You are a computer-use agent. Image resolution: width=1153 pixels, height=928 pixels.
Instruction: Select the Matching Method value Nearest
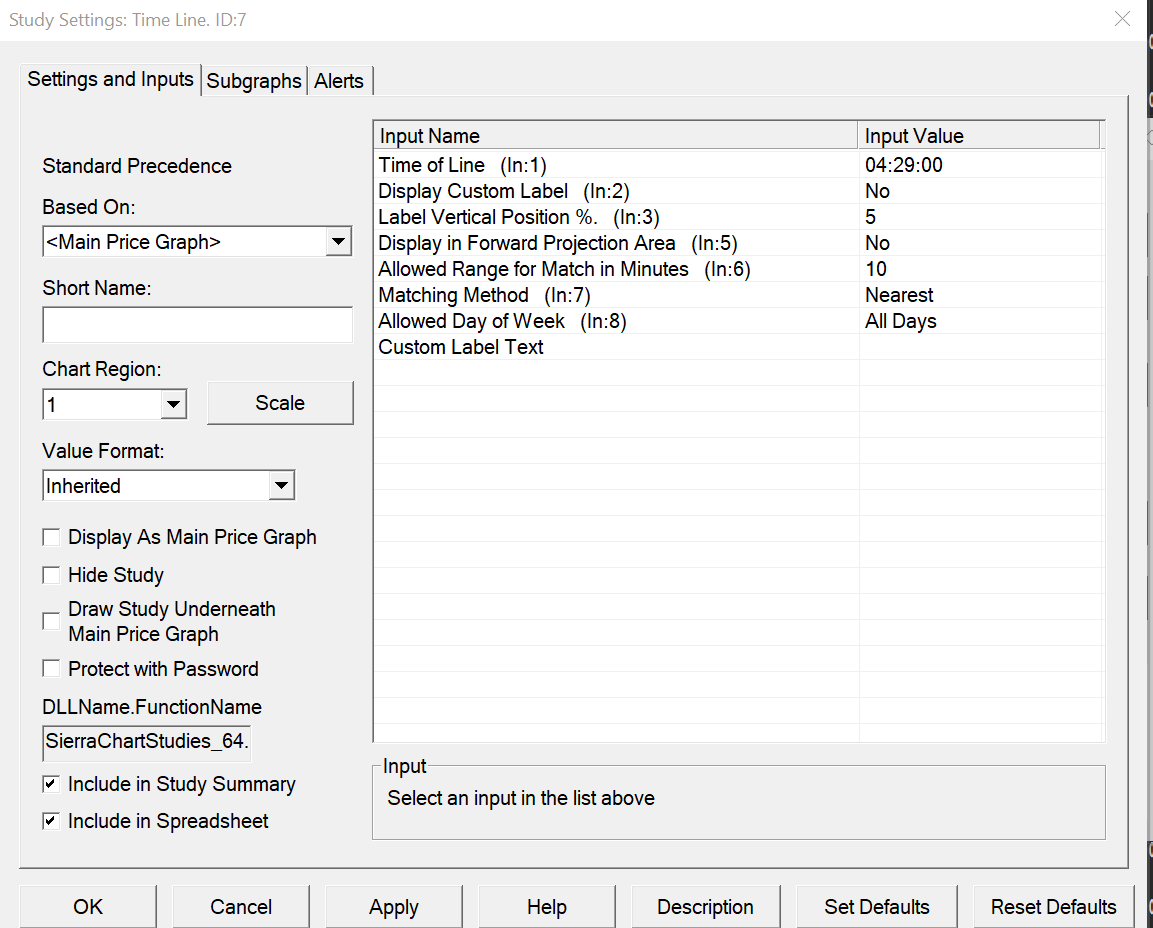coord(899,295)
